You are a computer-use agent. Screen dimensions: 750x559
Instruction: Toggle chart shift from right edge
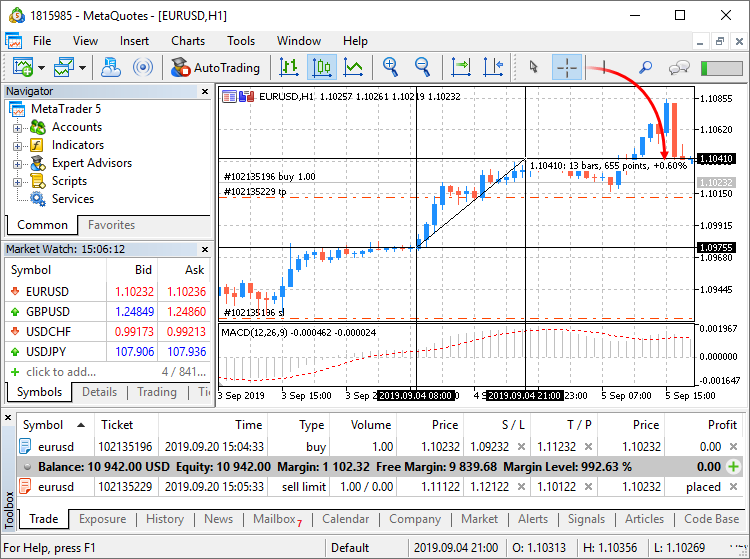pyautogui.click(x=492, y=67)
